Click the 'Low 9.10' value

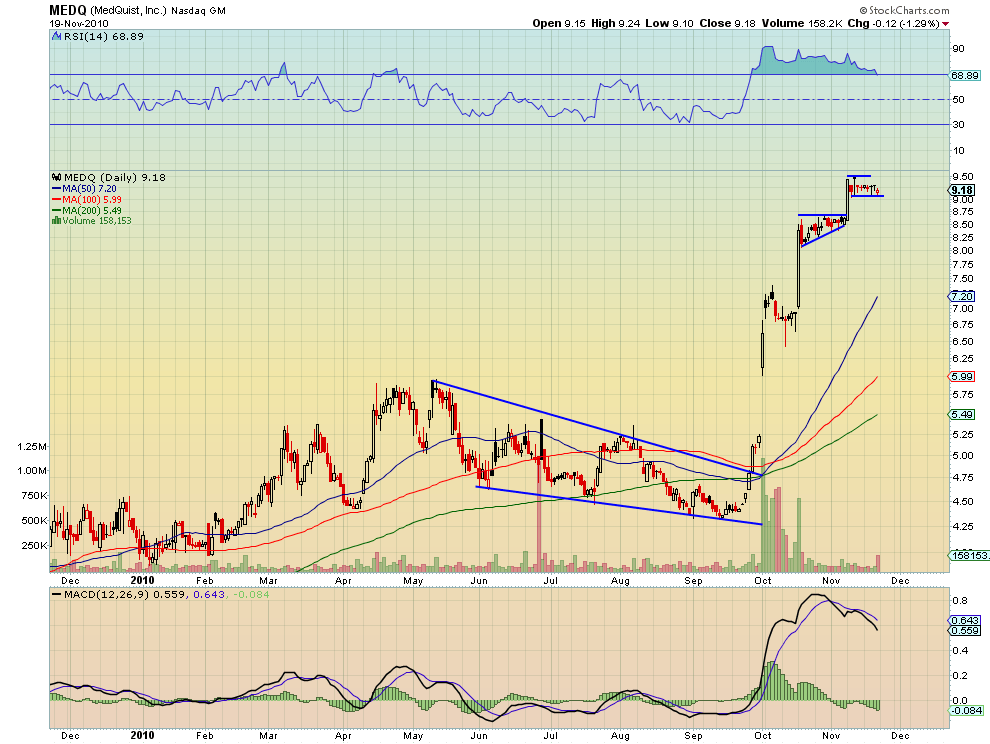(669, 23)
